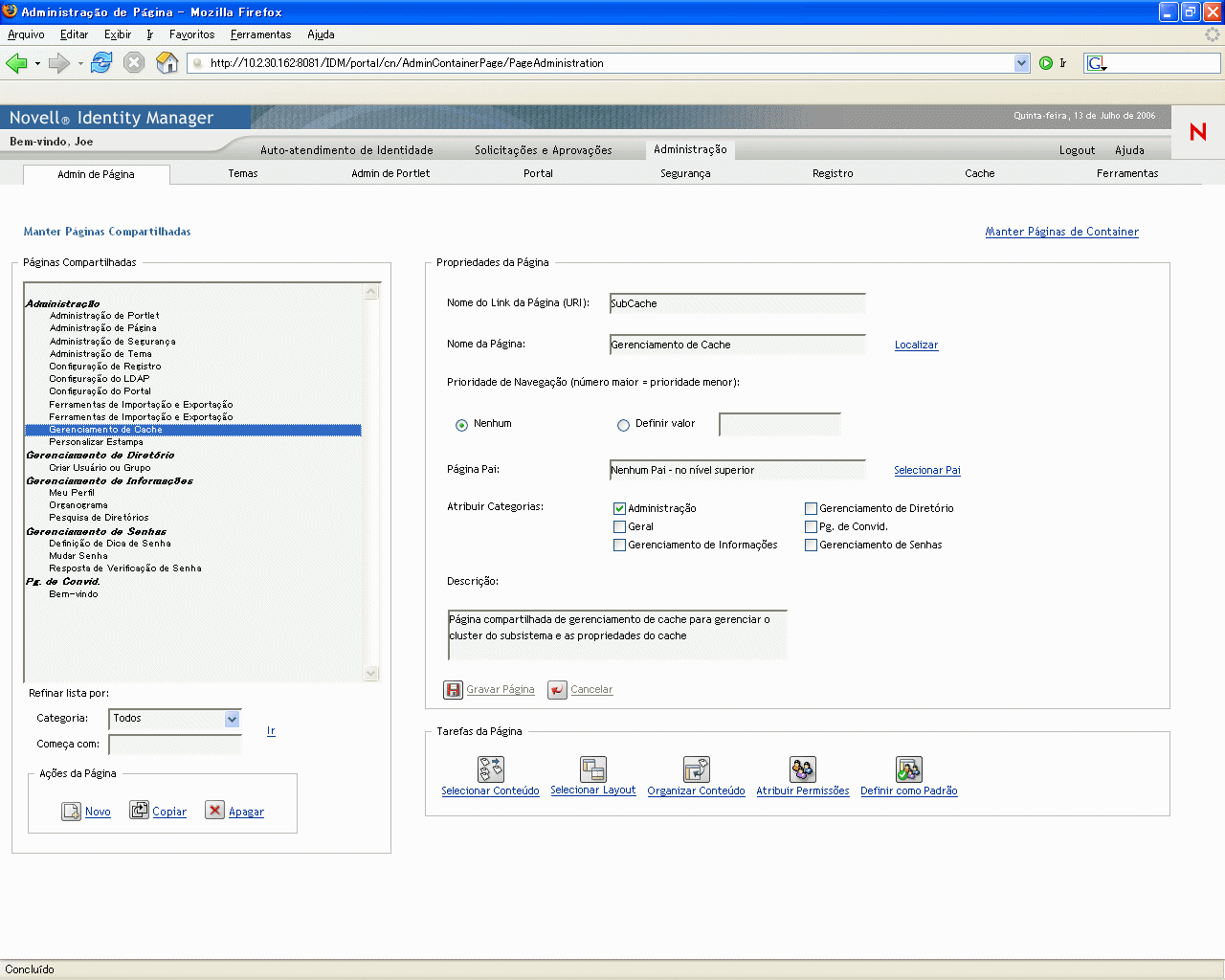Click the Começa com text field
Screen dimensions: 1225x980
pyautogui.click(x=175, y=745)
